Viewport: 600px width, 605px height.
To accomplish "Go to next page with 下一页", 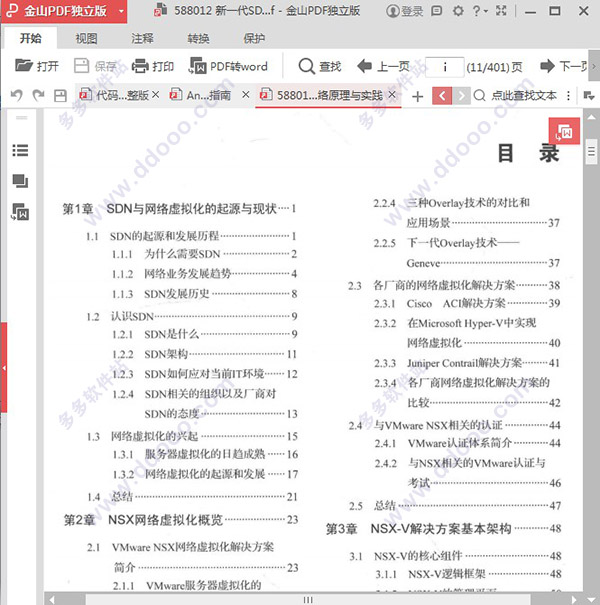I will (563, 66).
